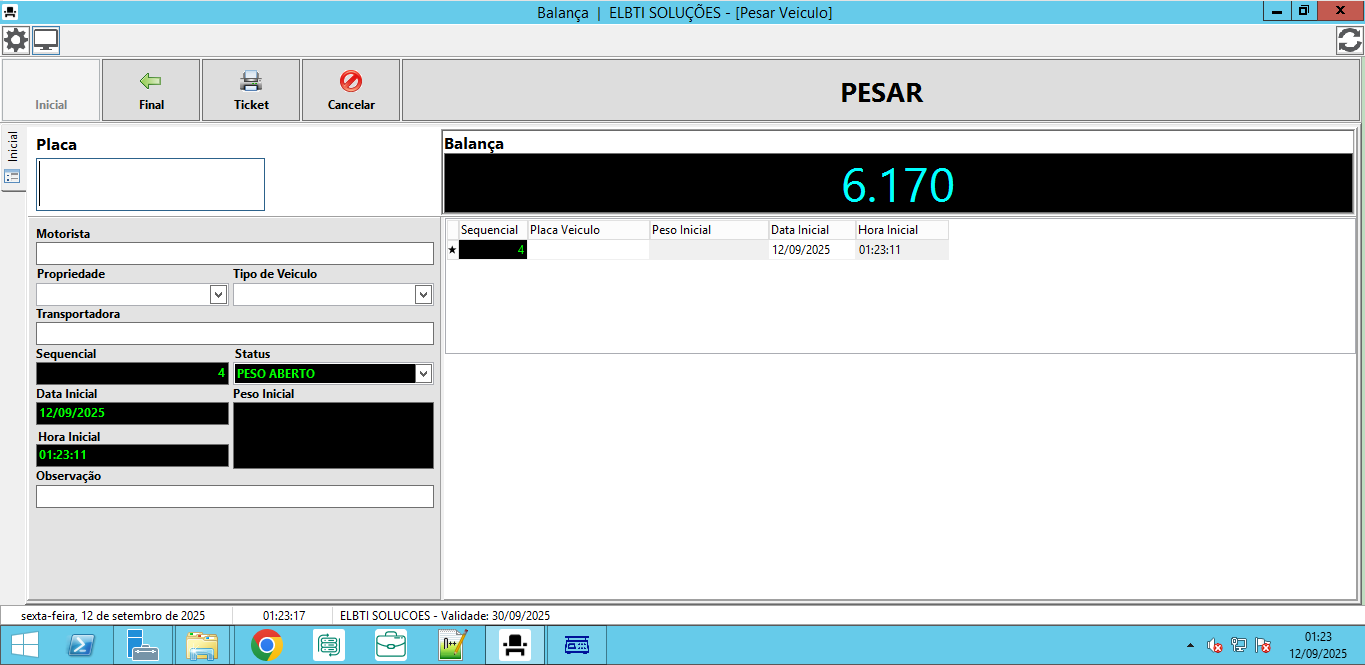The width and height of the screenshot is (1365, 665).
Task: Expand the Propriedade dropdown
Action: [218, 294]
